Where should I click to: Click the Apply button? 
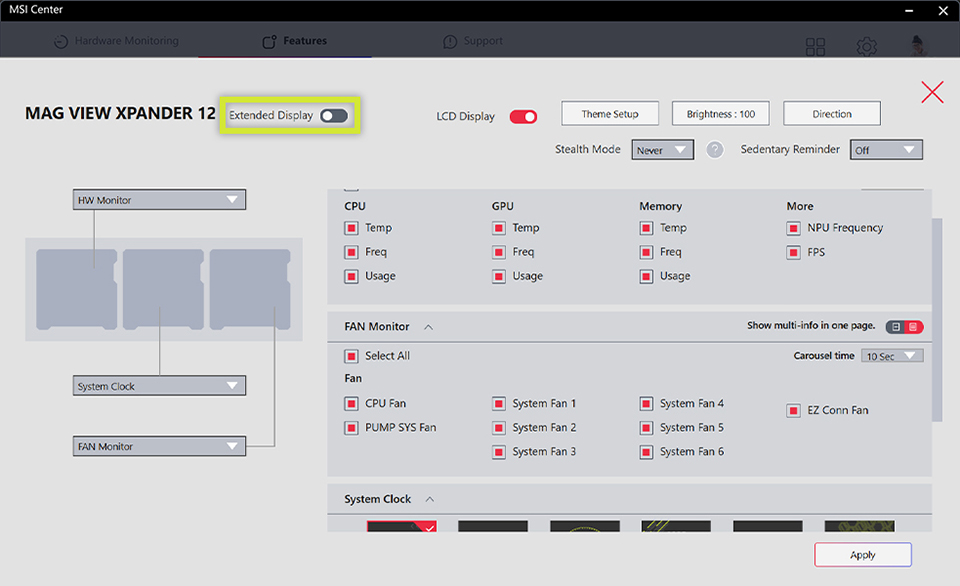[x=863, y=555]
